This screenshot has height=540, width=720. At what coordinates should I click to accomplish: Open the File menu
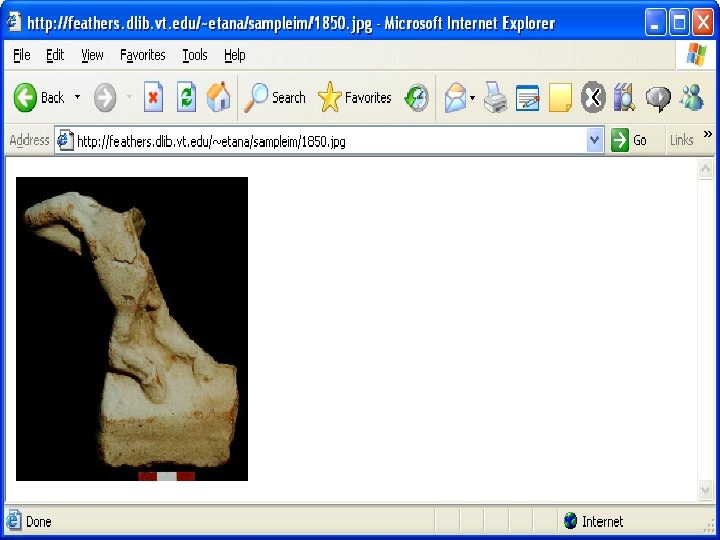22,55
